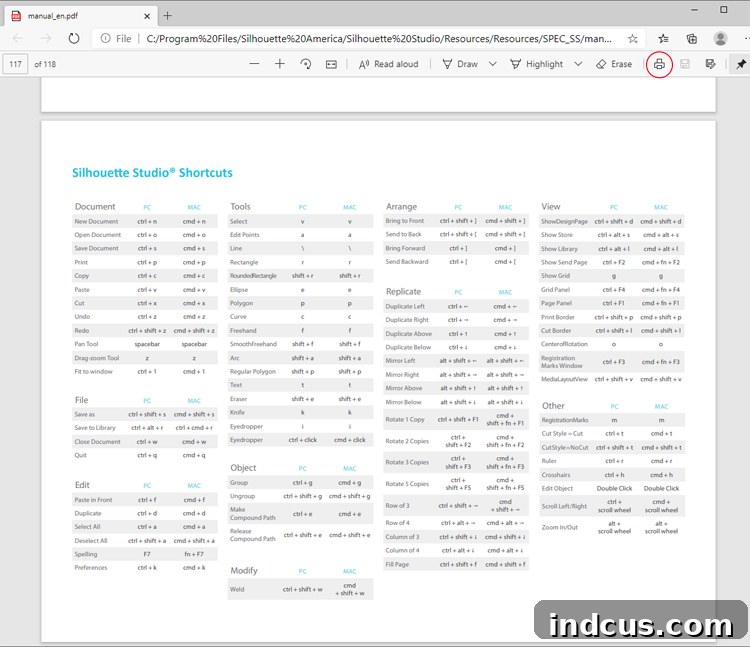The image size is (750, 647).
Task: Click the 'ShowDesignPage' row label
Action: click(564, 221)
